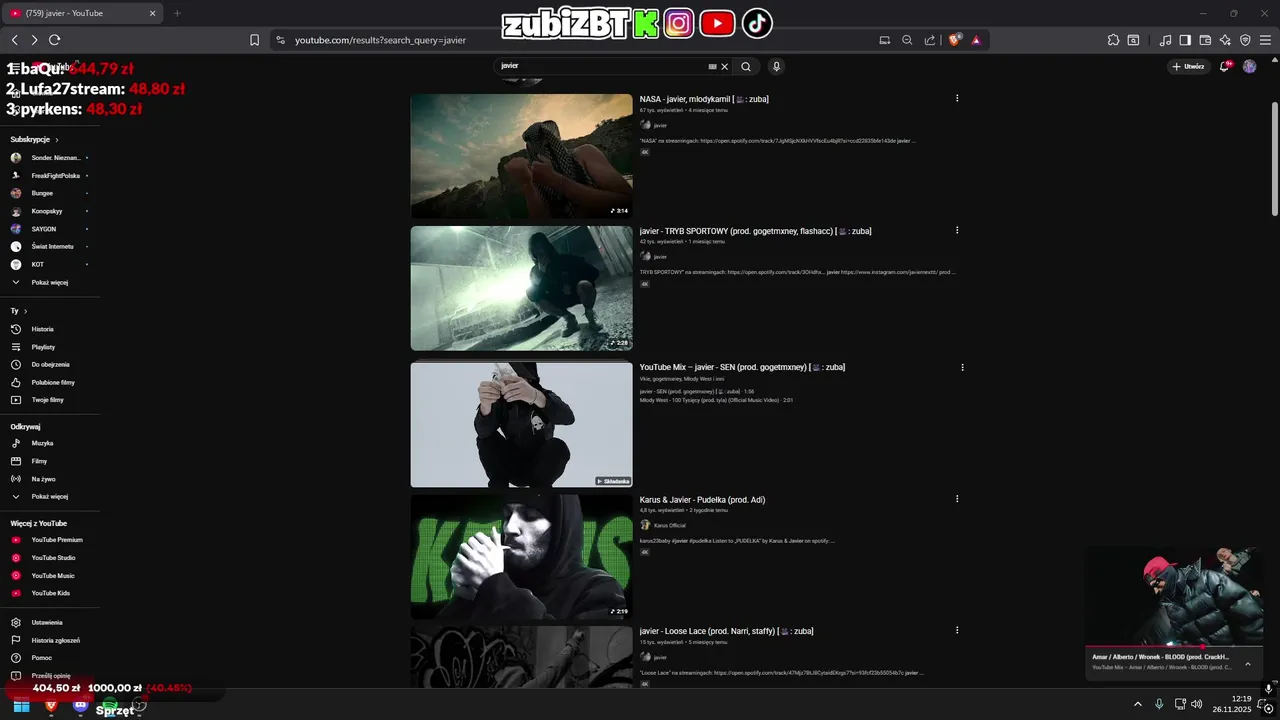1280x720 pixels.
Task: Open more options for Loose Lace video
Action: [957, 630]
